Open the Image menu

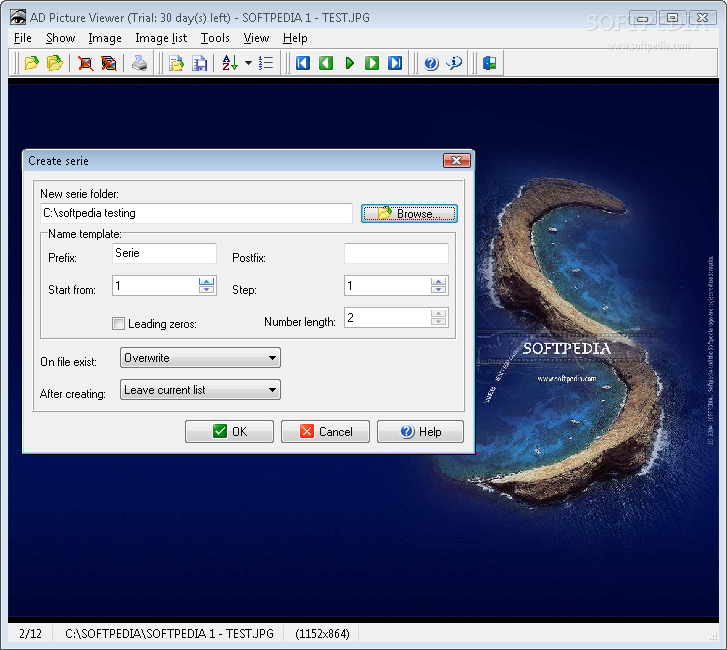pyautogui.click(x=105, y=38)
